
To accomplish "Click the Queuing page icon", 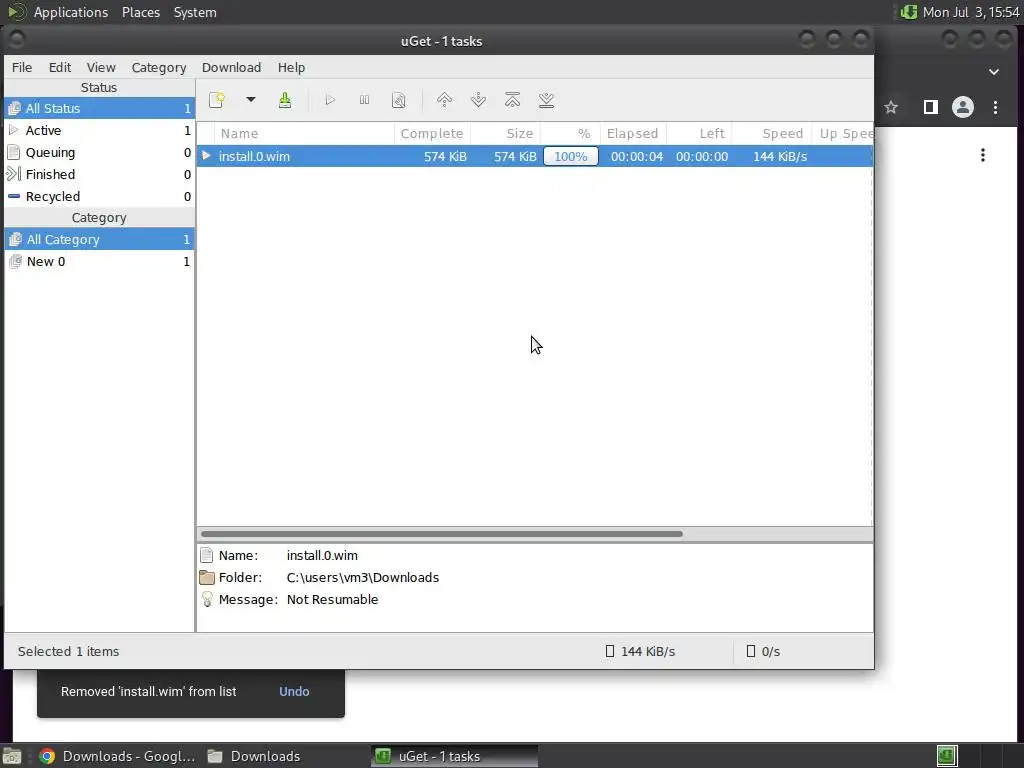I will coord(14,152).
